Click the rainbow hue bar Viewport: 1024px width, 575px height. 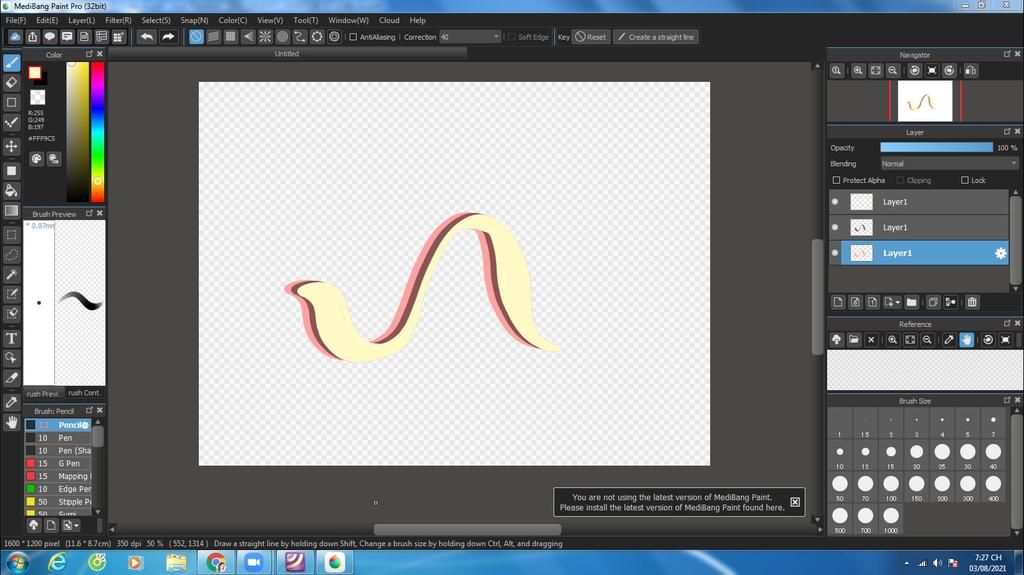click(97, 132)
